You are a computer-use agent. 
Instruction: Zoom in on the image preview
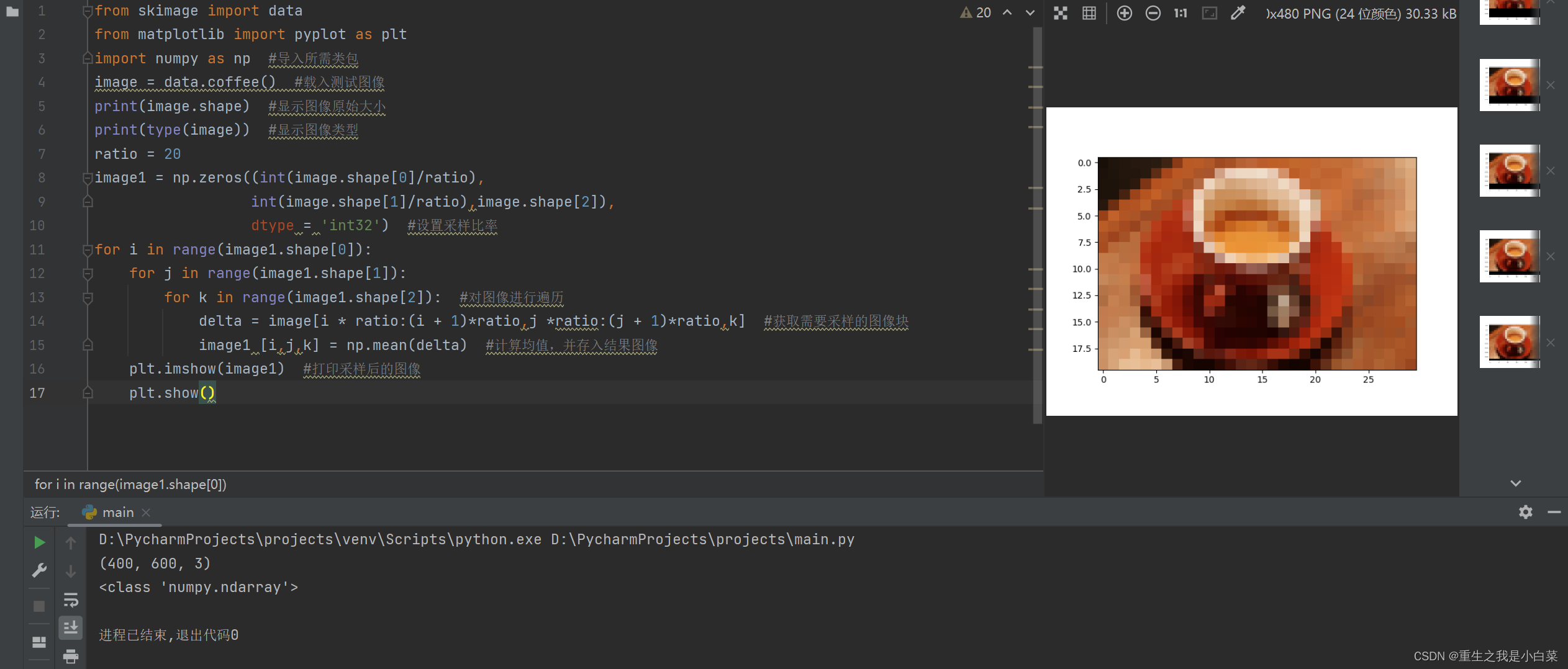coord(1124,13)
